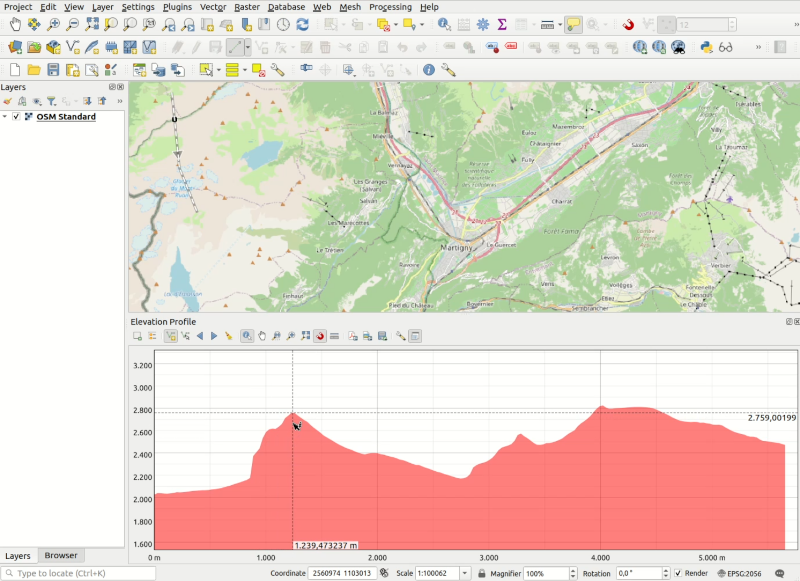The width and height of the screenshot is (800, 581).
Task: Select the Pan Map hand tool
Action: [x=15, y=24]
